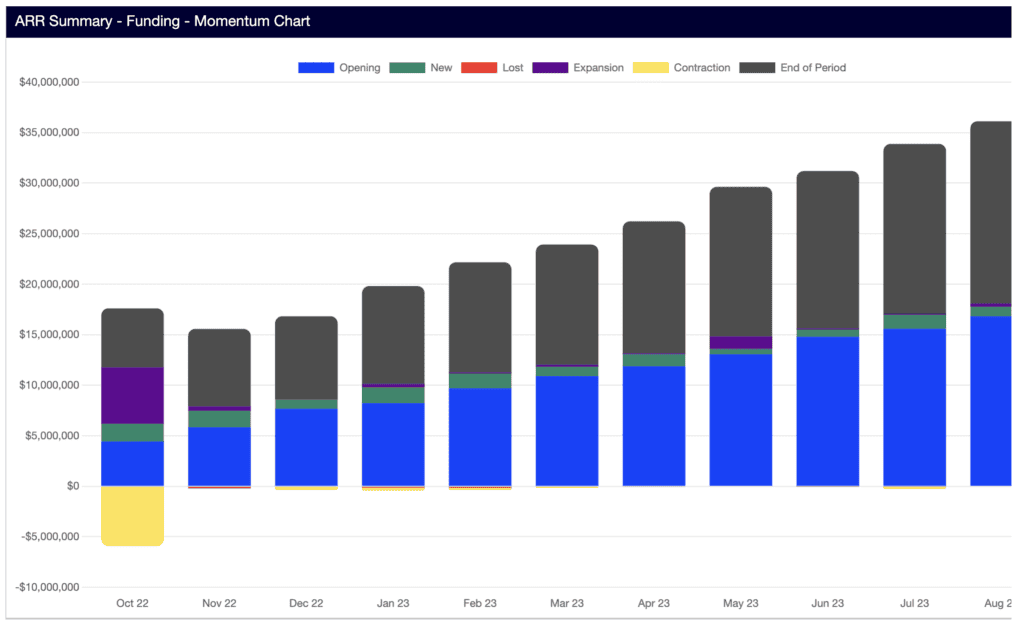Click the End of Period legend label
The width and height of the screenshot is (1024, 628).
[x=812, y=68]
